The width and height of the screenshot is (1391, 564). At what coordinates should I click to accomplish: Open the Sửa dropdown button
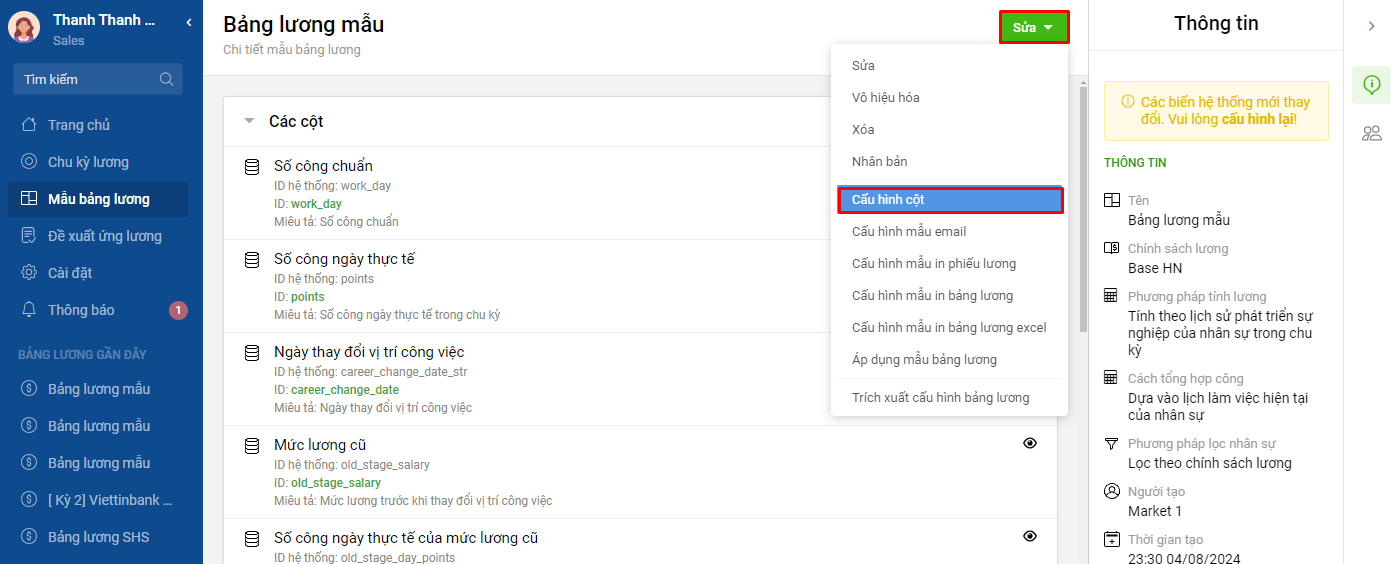(x=1034, y=27)
